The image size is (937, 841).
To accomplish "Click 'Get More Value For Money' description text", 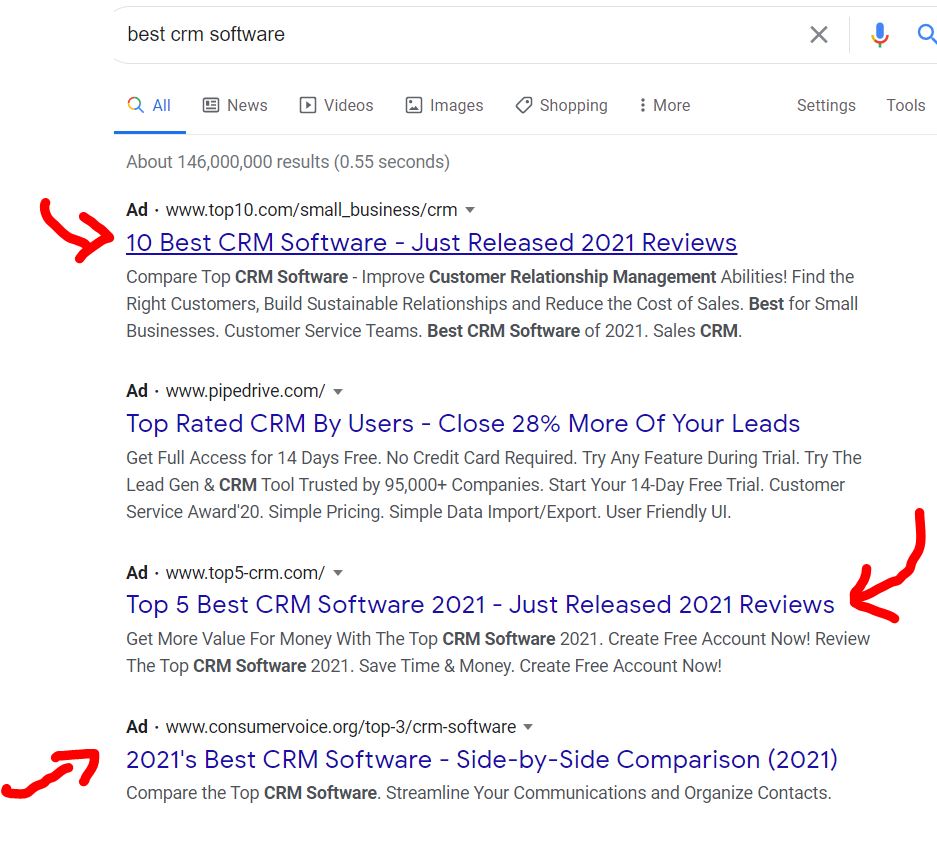I will pyautogui.click(x=498, y=653).
